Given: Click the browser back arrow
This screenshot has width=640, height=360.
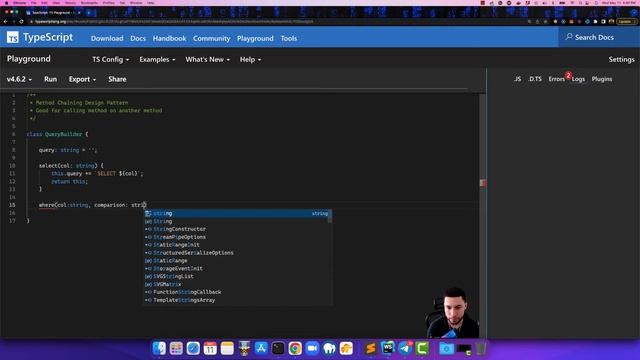Looking at the screenshot, I should [5, 21].
